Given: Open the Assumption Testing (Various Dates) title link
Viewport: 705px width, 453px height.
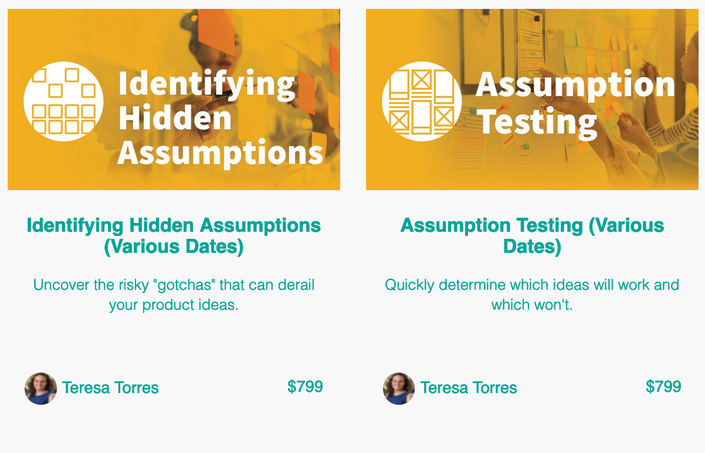Looking at the screenshot, I should coord(532,236).
